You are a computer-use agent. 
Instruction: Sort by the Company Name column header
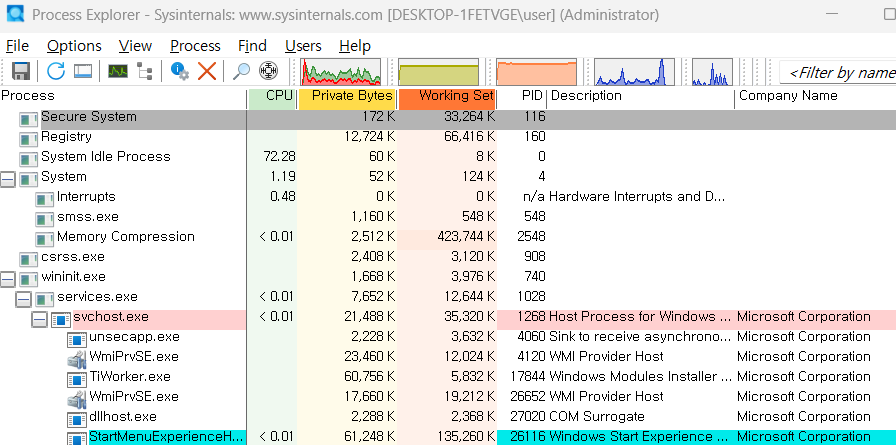(x=815, y=96)
